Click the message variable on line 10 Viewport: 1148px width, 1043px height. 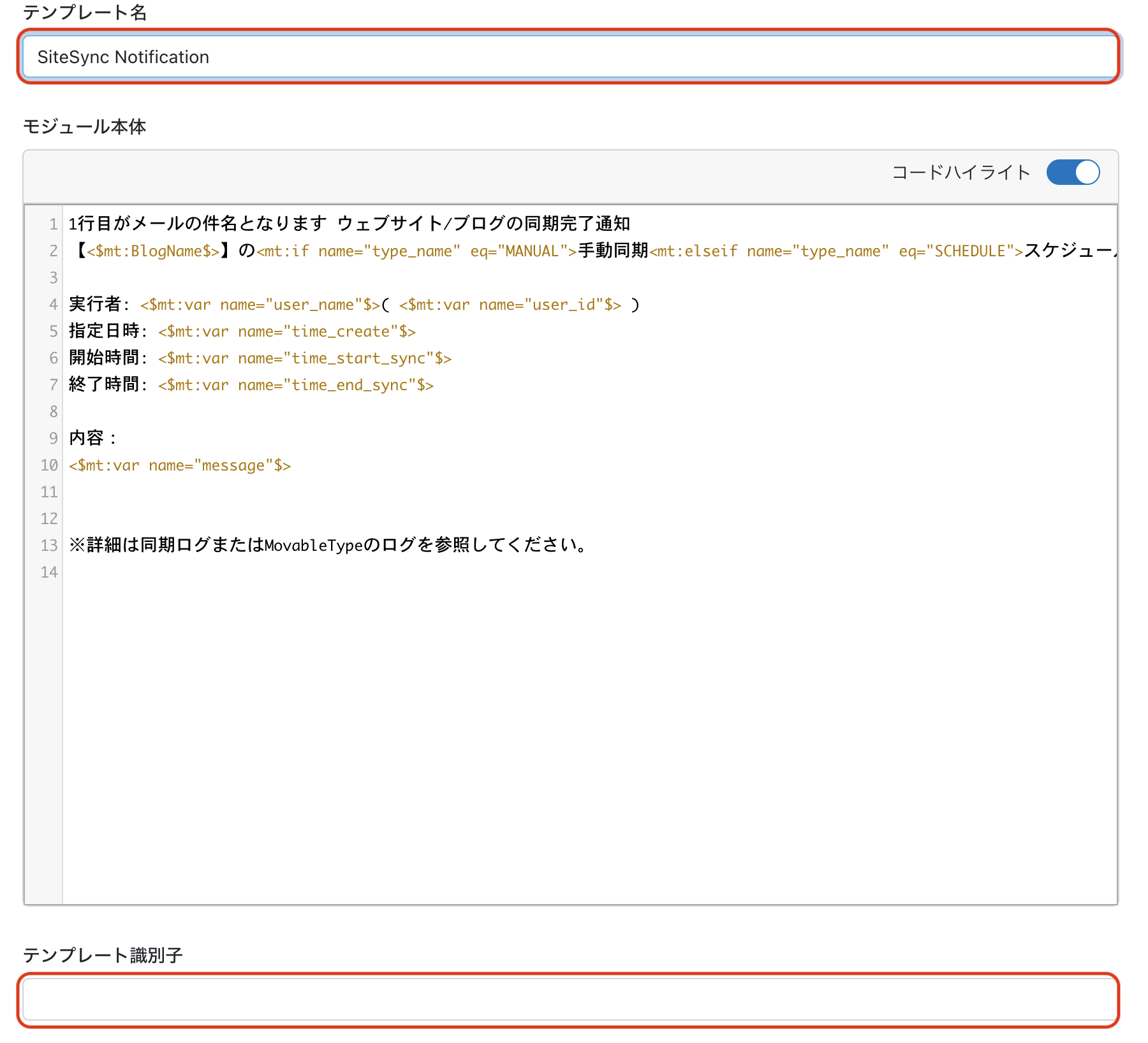[180, 465]
